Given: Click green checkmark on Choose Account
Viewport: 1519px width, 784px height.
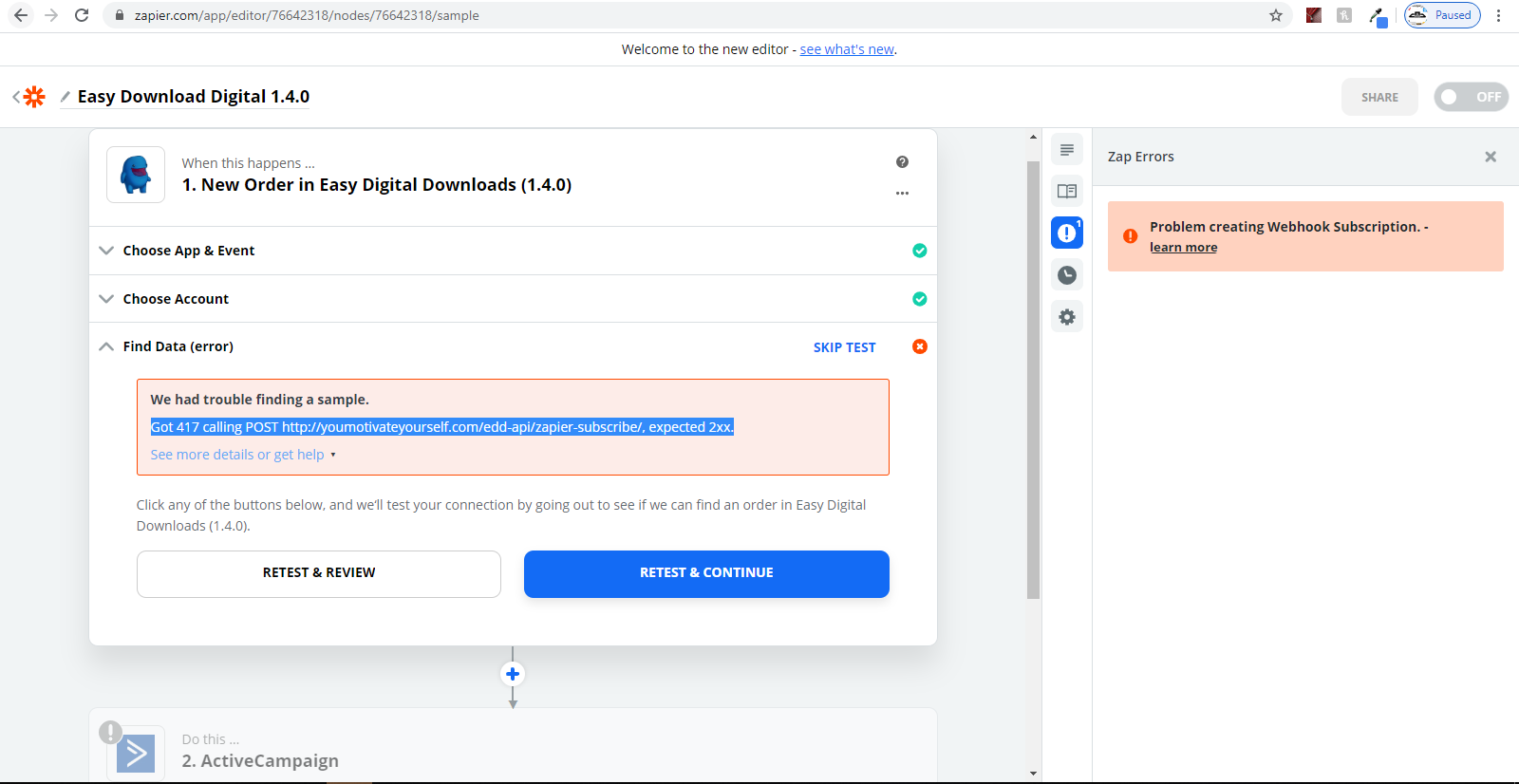Looking at the screenshot, I should 920,299.
